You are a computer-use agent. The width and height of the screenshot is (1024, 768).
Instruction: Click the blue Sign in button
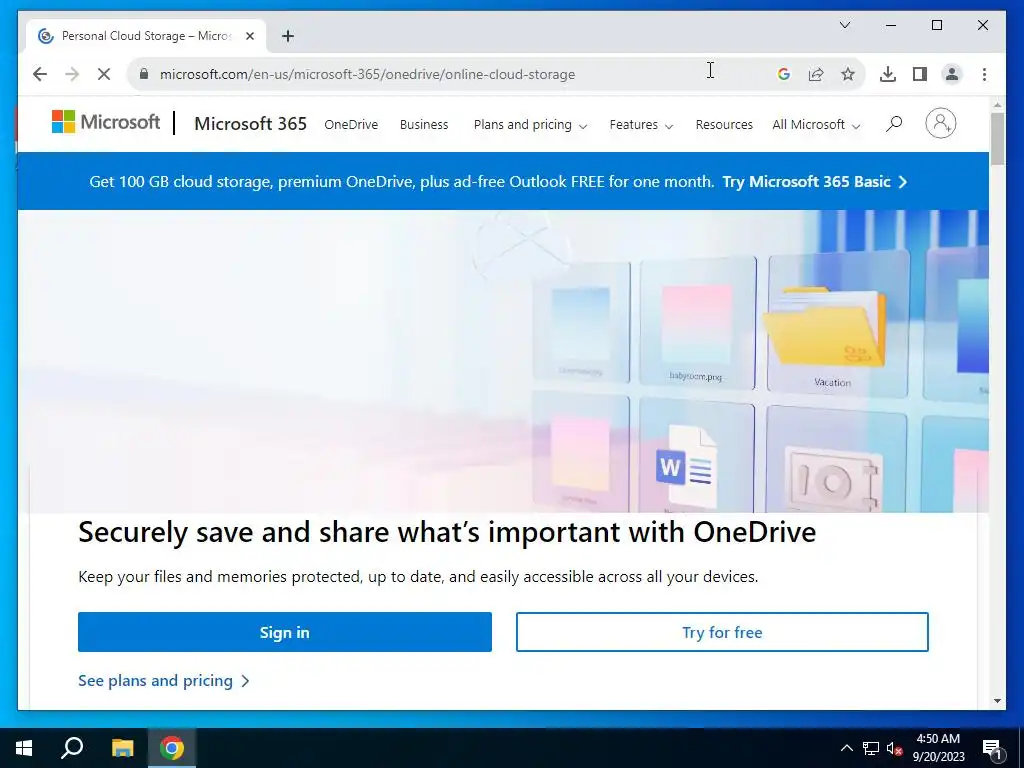pos(285,632)
